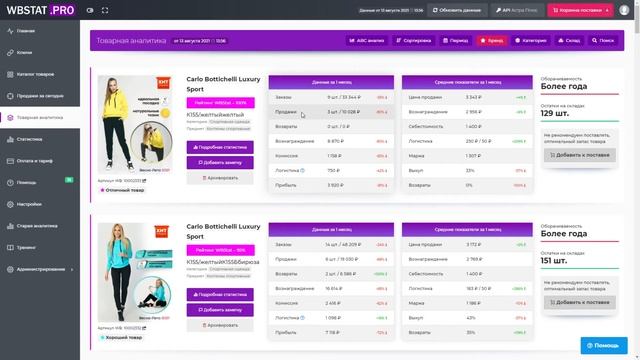640x360 pixels.
Task: Click the eye icon beside WBSTAT.PRO logo
Action: click(x=90, y=10)
